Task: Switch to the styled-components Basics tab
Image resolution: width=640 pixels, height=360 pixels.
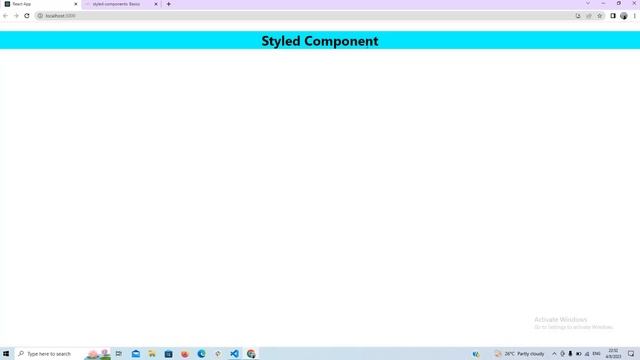Action: point(121,4)
